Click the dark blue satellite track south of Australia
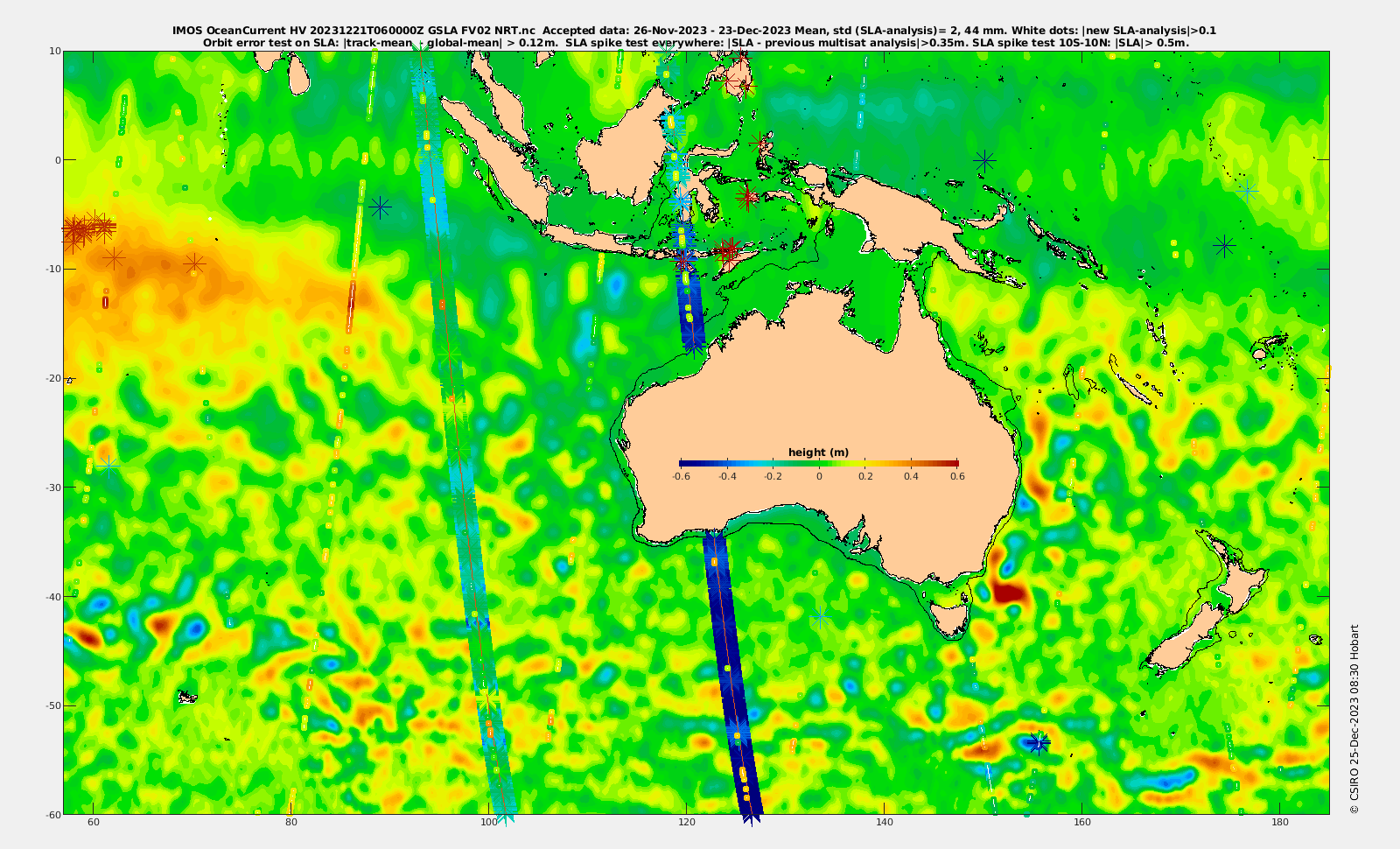Screen dimensions: 1400x849 pos(731,674)
